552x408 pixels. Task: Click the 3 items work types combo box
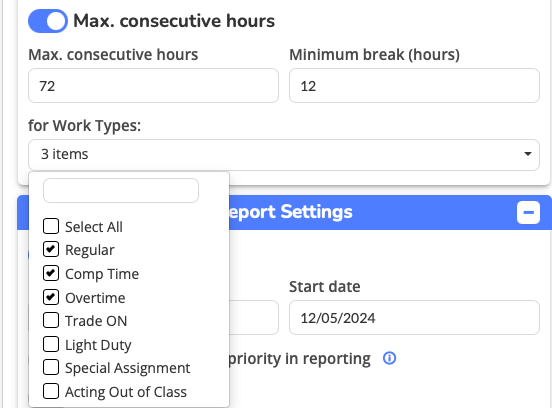pyautogui.click(x=284, y=155)
